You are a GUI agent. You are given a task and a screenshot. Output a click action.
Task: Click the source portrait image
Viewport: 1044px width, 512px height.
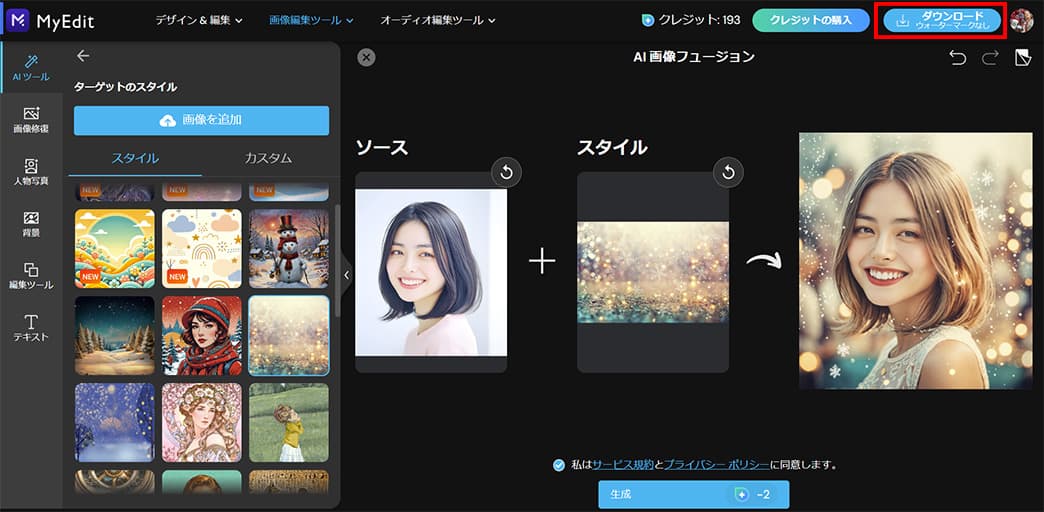(x=431, y=273)
